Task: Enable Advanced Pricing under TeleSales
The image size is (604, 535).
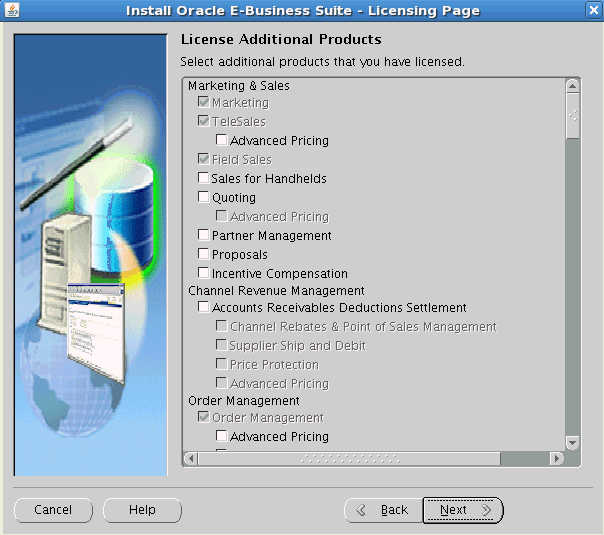Action: [x=221, y=140]
